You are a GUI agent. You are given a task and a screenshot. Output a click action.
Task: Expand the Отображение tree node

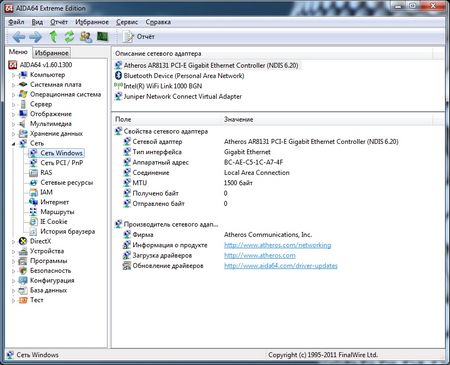(x=13, y=114)
